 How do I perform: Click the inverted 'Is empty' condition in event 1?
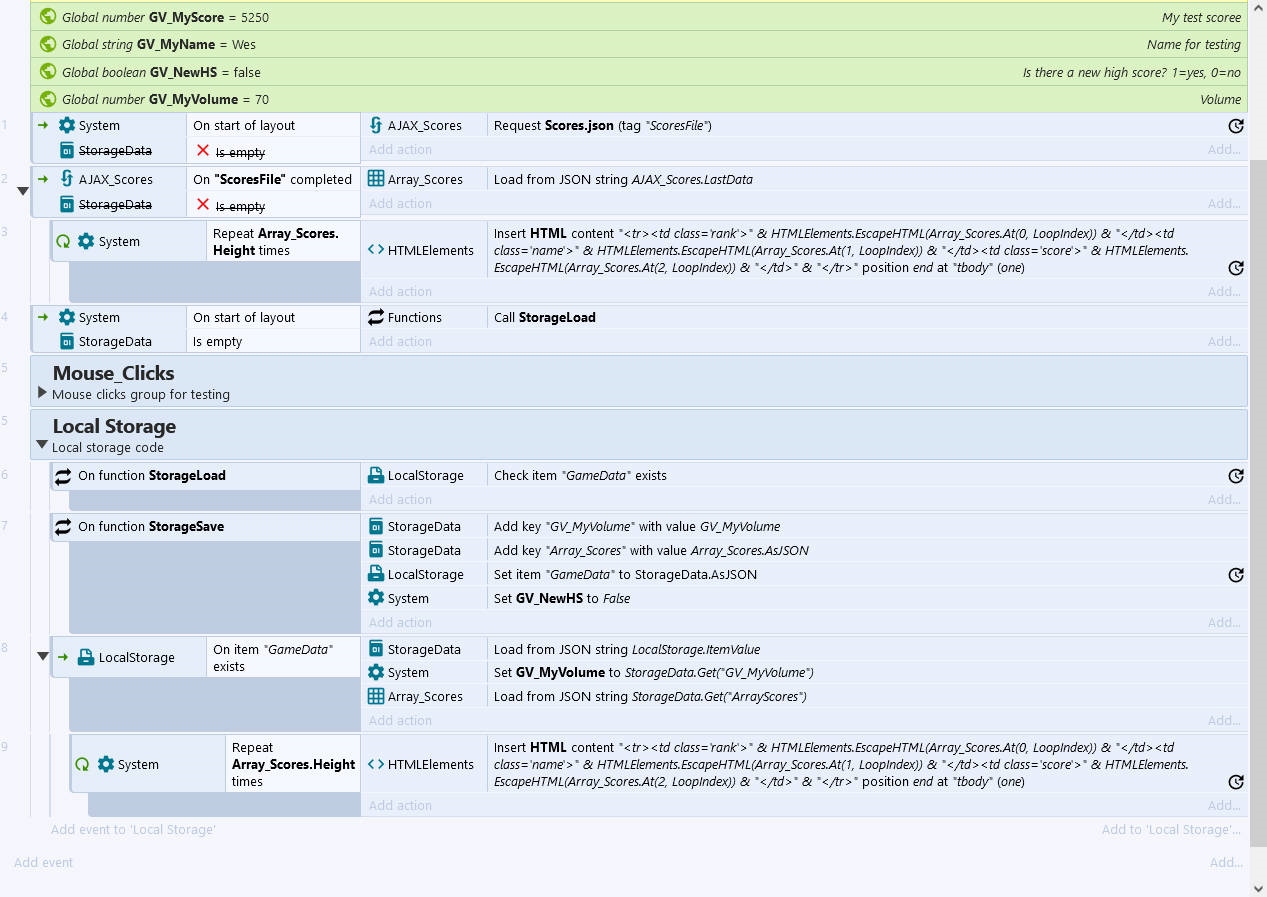click(240, 152)
